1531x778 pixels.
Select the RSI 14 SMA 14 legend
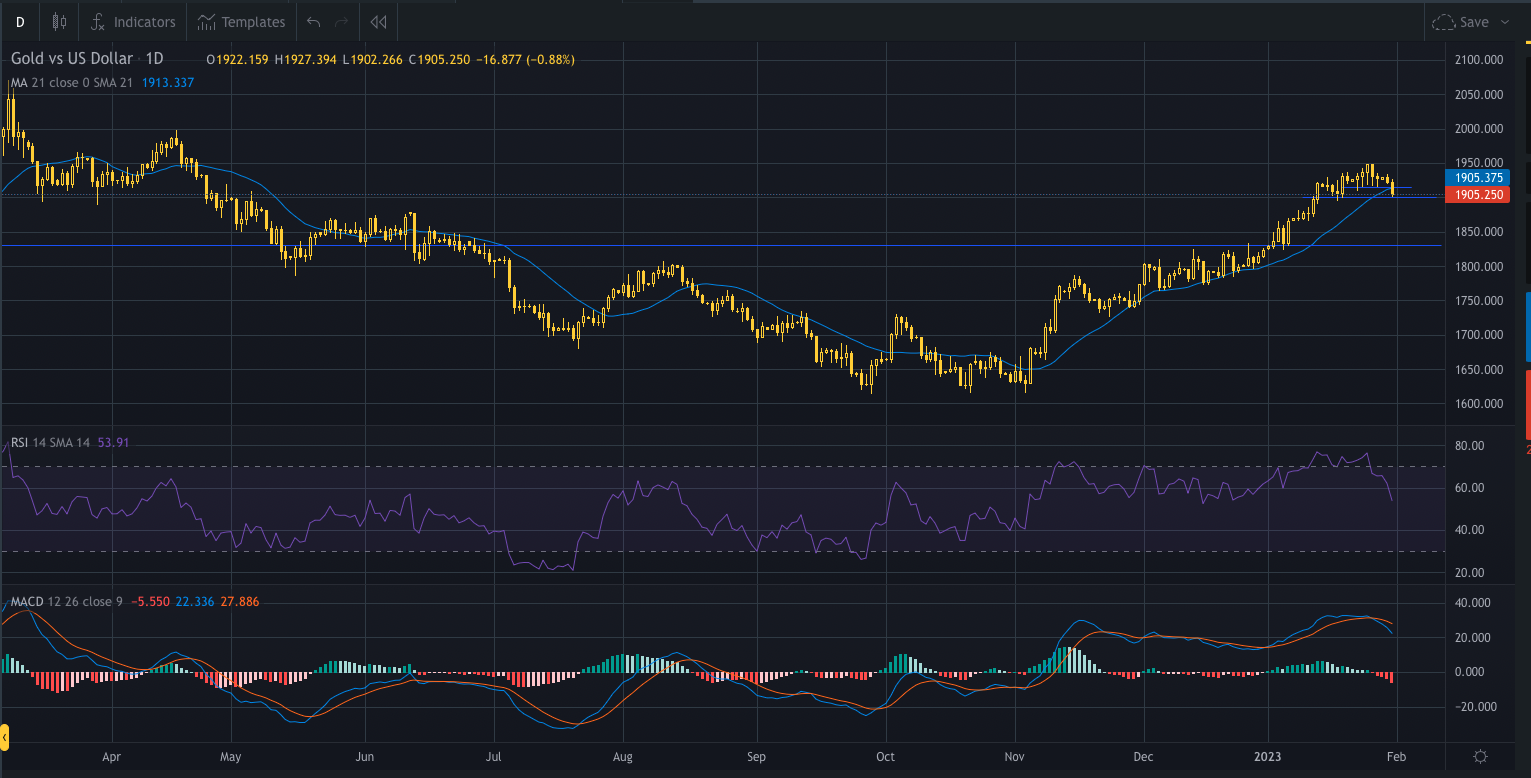click(x=51, y=442)
